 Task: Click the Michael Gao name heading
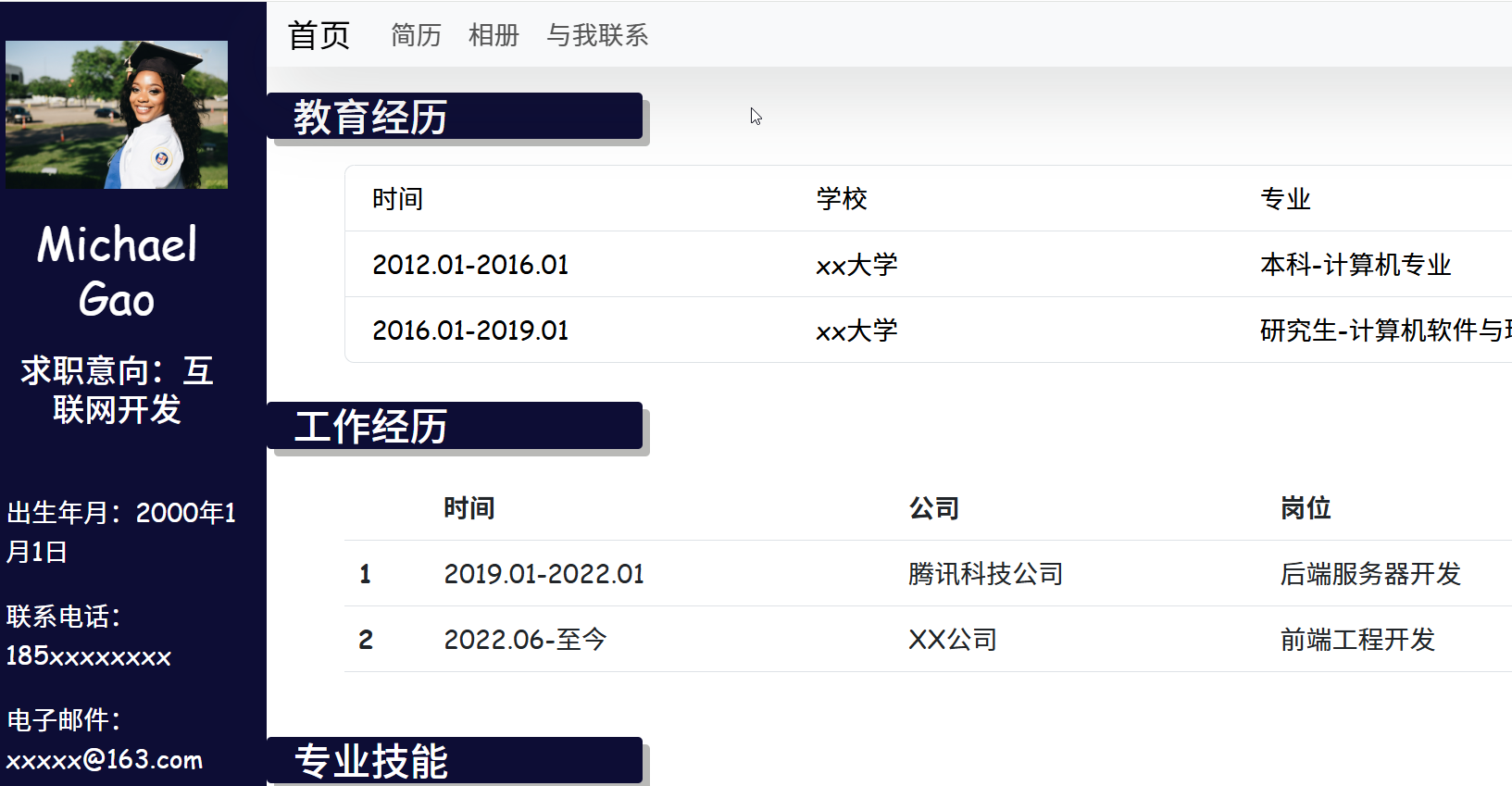click(x=117, y=271)
